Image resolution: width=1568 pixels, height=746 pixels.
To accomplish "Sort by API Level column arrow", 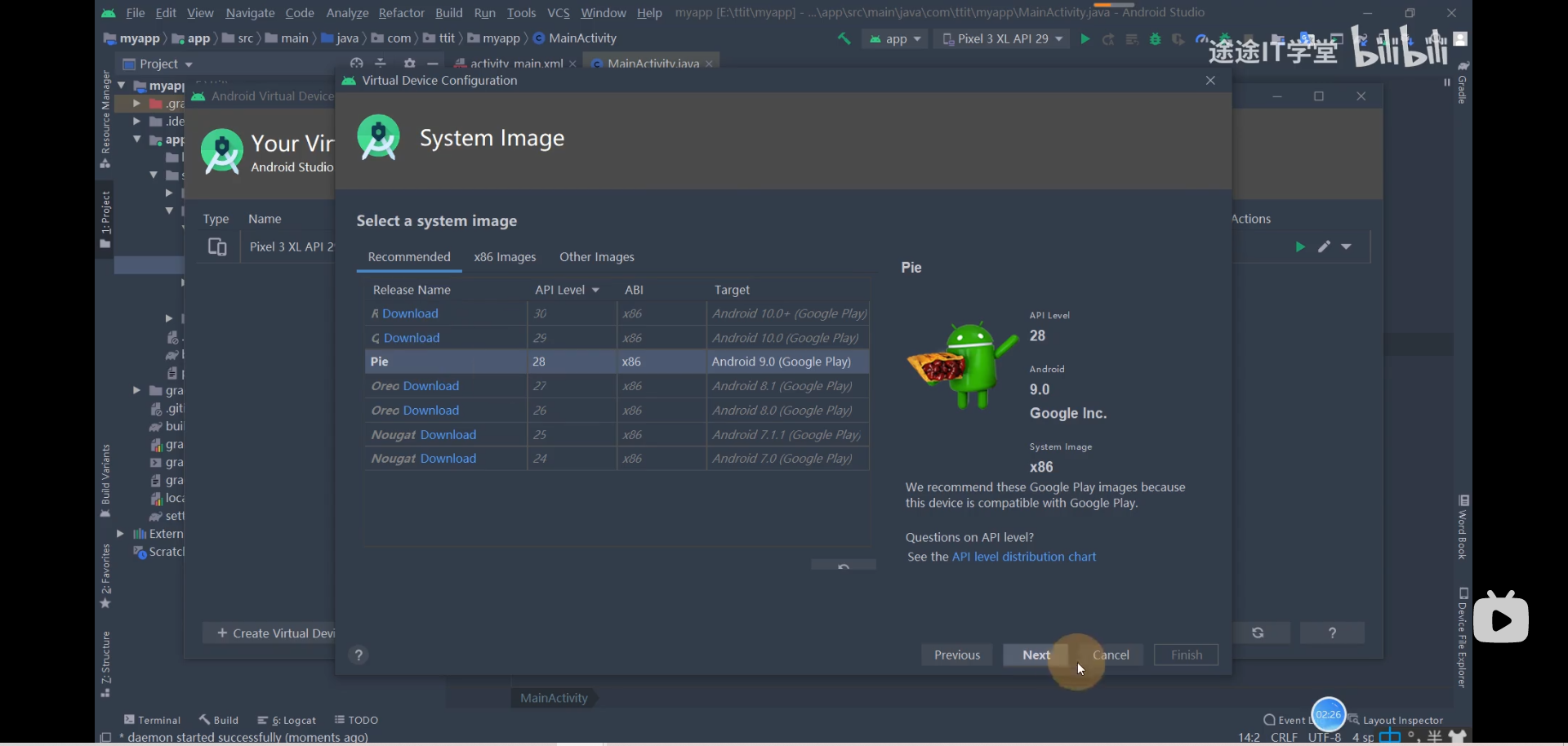I will [595, 290].
